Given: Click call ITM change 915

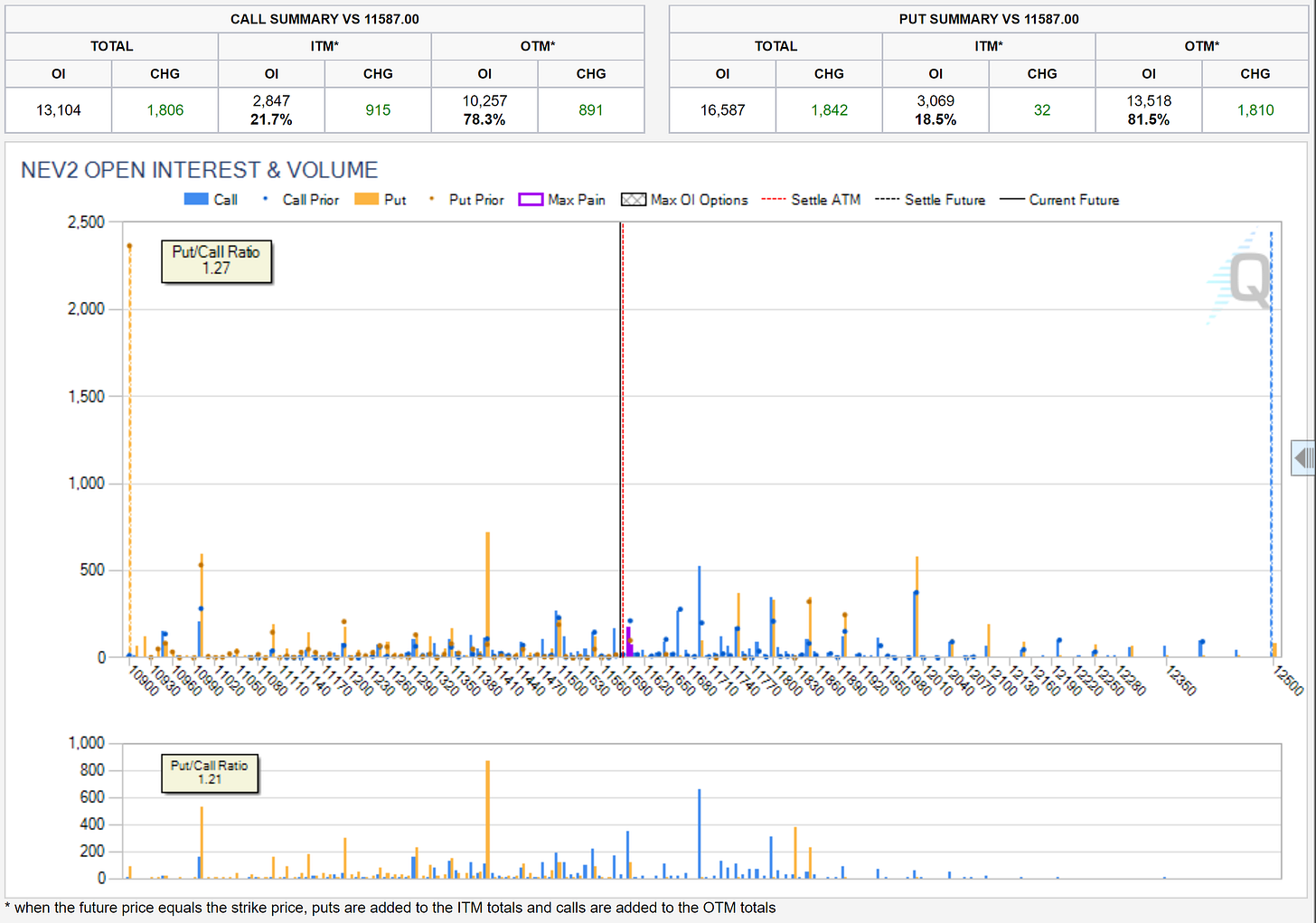Looking at the screenshot, I should point(378,110).
